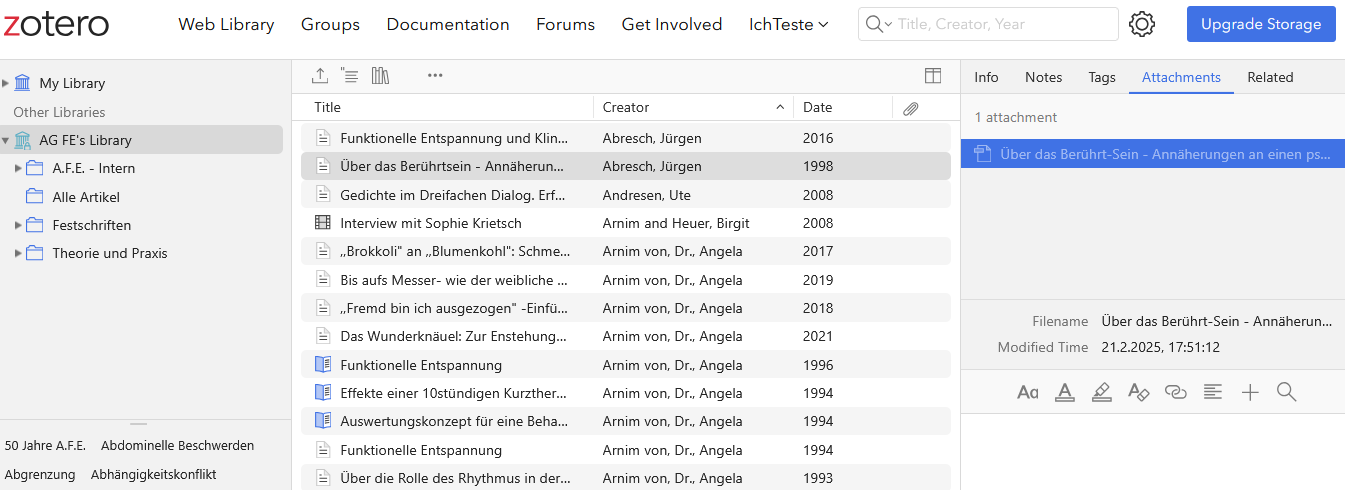The height and width of the screenshot is (490, 1345).
Task: Open Web Library in top navigation
Action: click(x=226, y=24)
